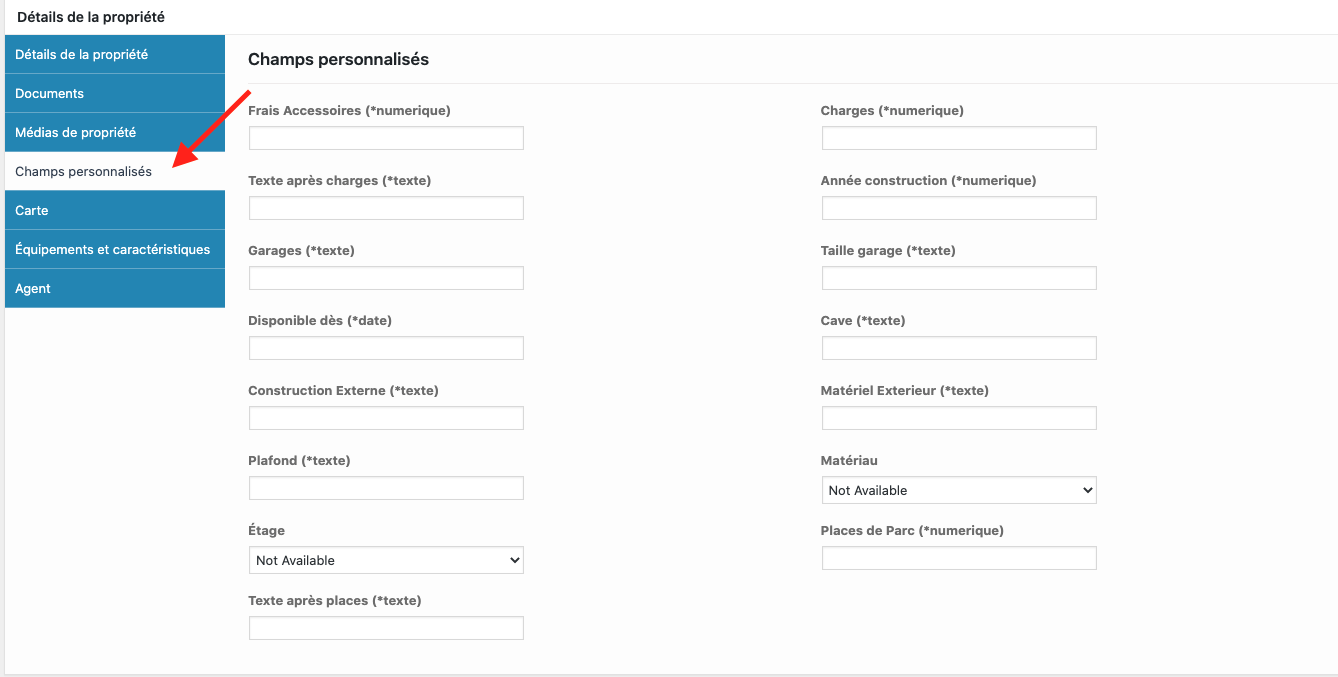Image resolution: width=1338 pixels, height=677 pixels.
Task: Click the Construction Externe field
Action: pos(386,418)
